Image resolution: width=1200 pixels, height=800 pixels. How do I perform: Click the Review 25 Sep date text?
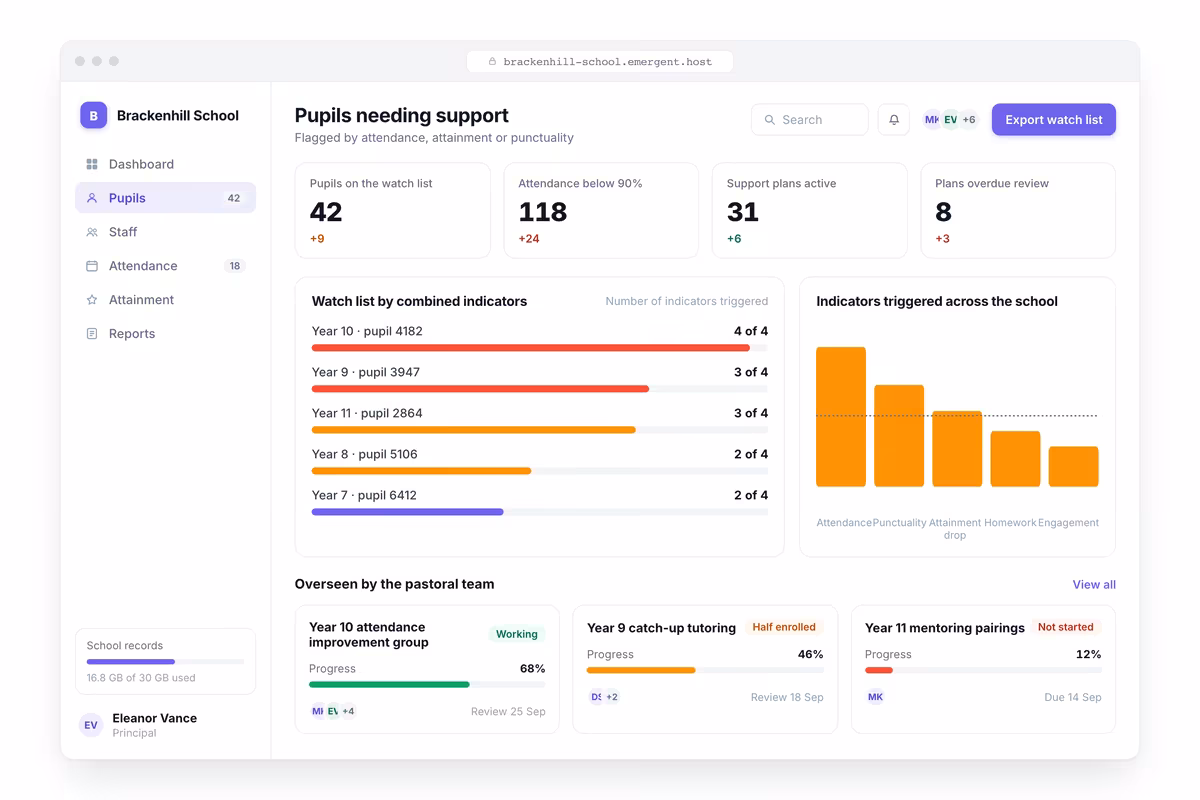coord(508,712)
